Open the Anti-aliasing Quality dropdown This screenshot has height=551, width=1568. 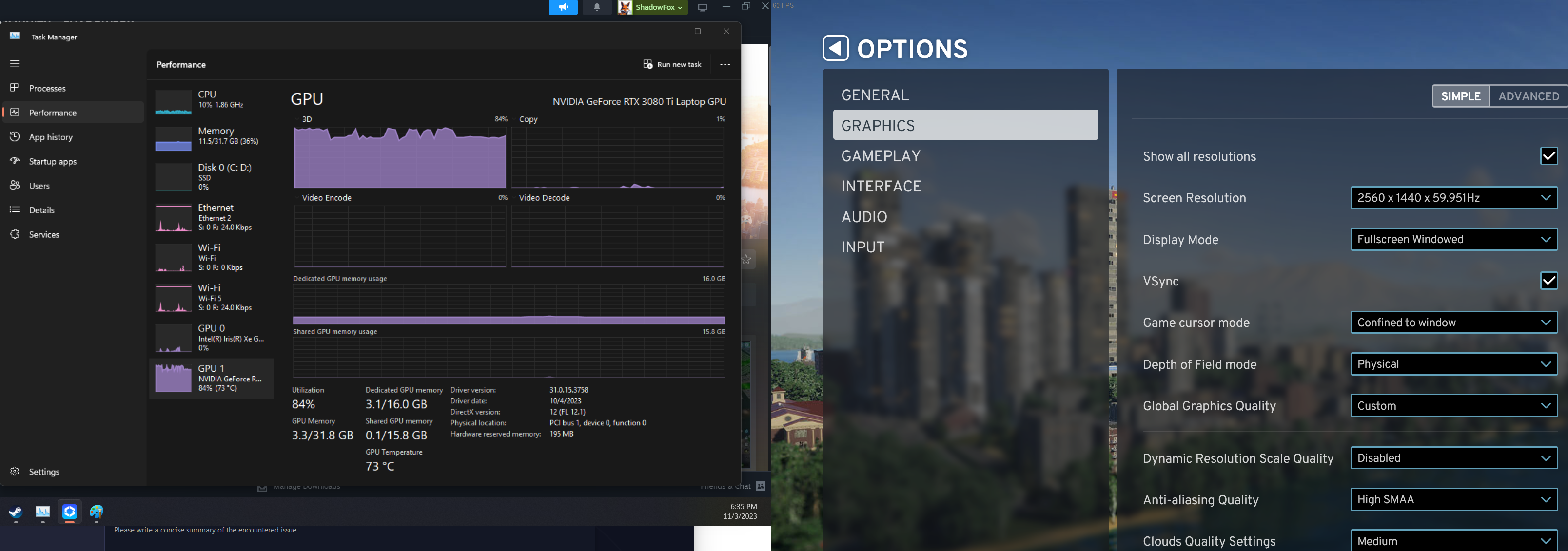(x=1453, y=499)
